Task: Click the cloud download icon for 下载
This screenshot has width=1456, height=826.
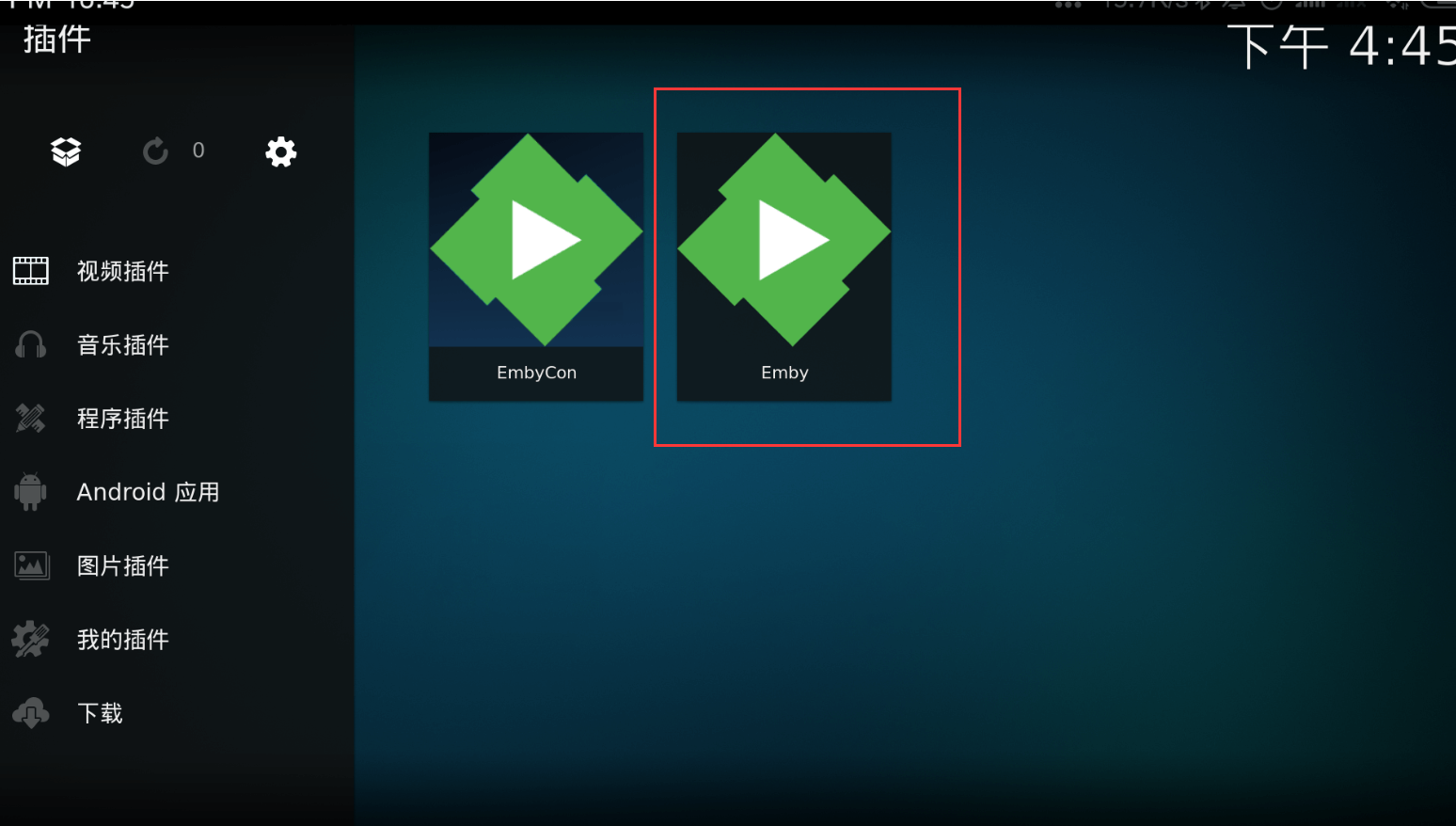Action: (x=31, y=713)
